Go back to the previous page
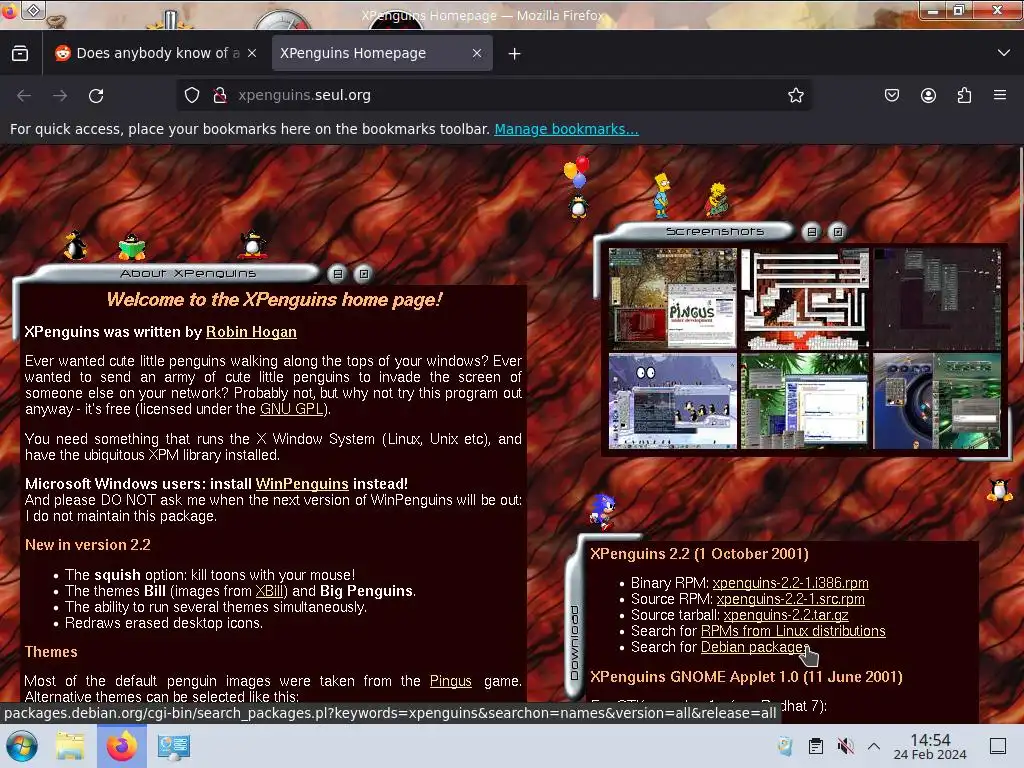 tap(24, 95)
